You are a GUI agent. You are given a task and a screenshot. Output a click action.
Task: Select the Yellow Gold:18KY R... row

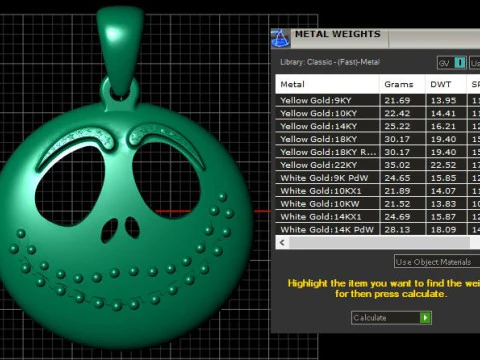click(x=378, y=152)
